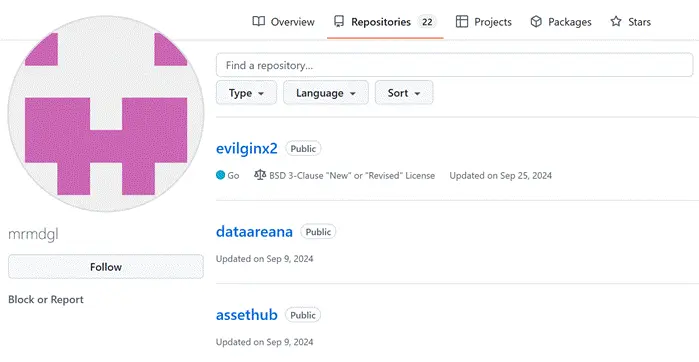This screenshot has width=699, height=362.
Task: Click the Projects table icon
Action: coord(462,21)
